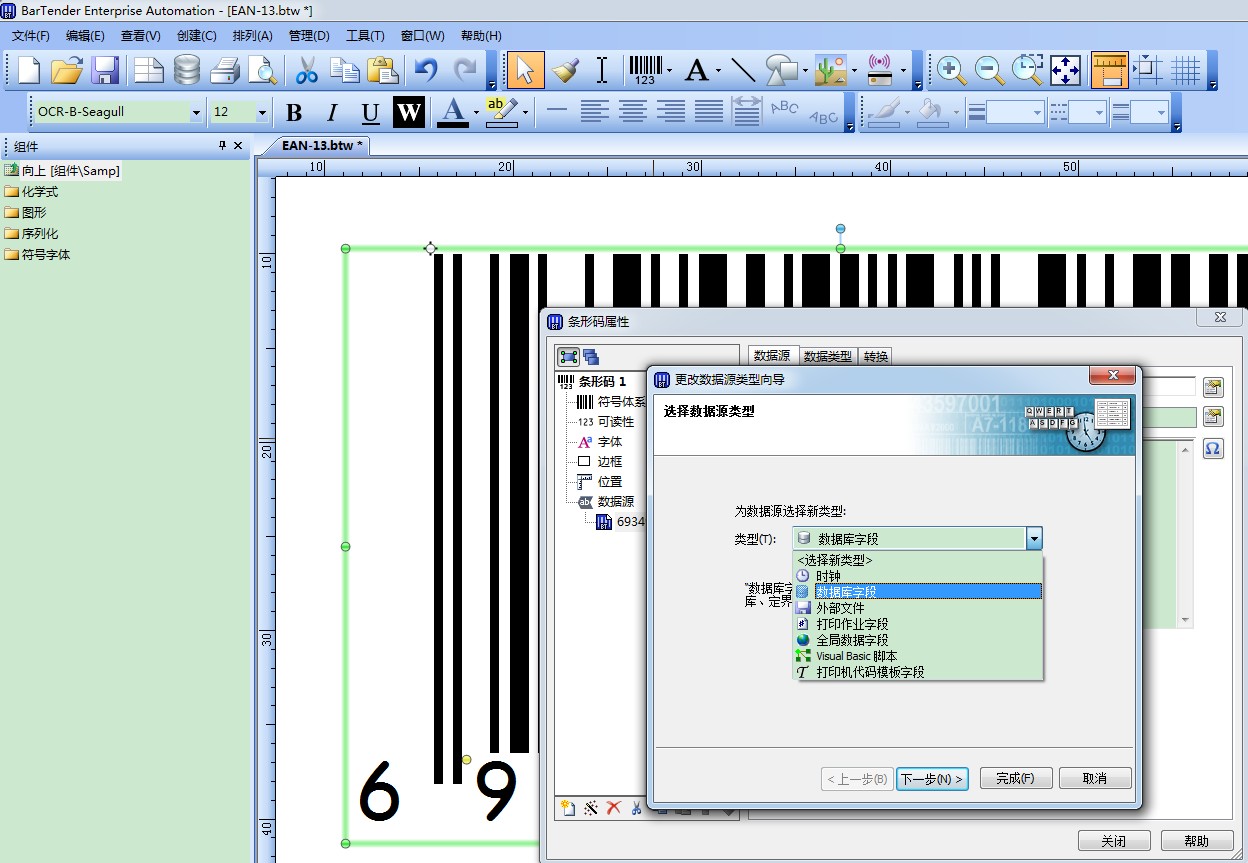Select the text A creation tool
This screenshot has height=863, width=1248.
coord(697,71)
